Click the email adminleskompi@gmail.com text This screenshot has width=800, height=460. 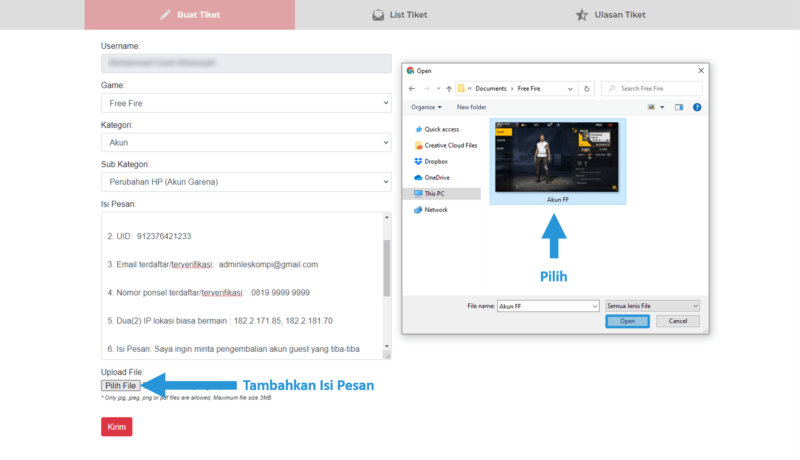pyautogui.click(x=268, y=264)
